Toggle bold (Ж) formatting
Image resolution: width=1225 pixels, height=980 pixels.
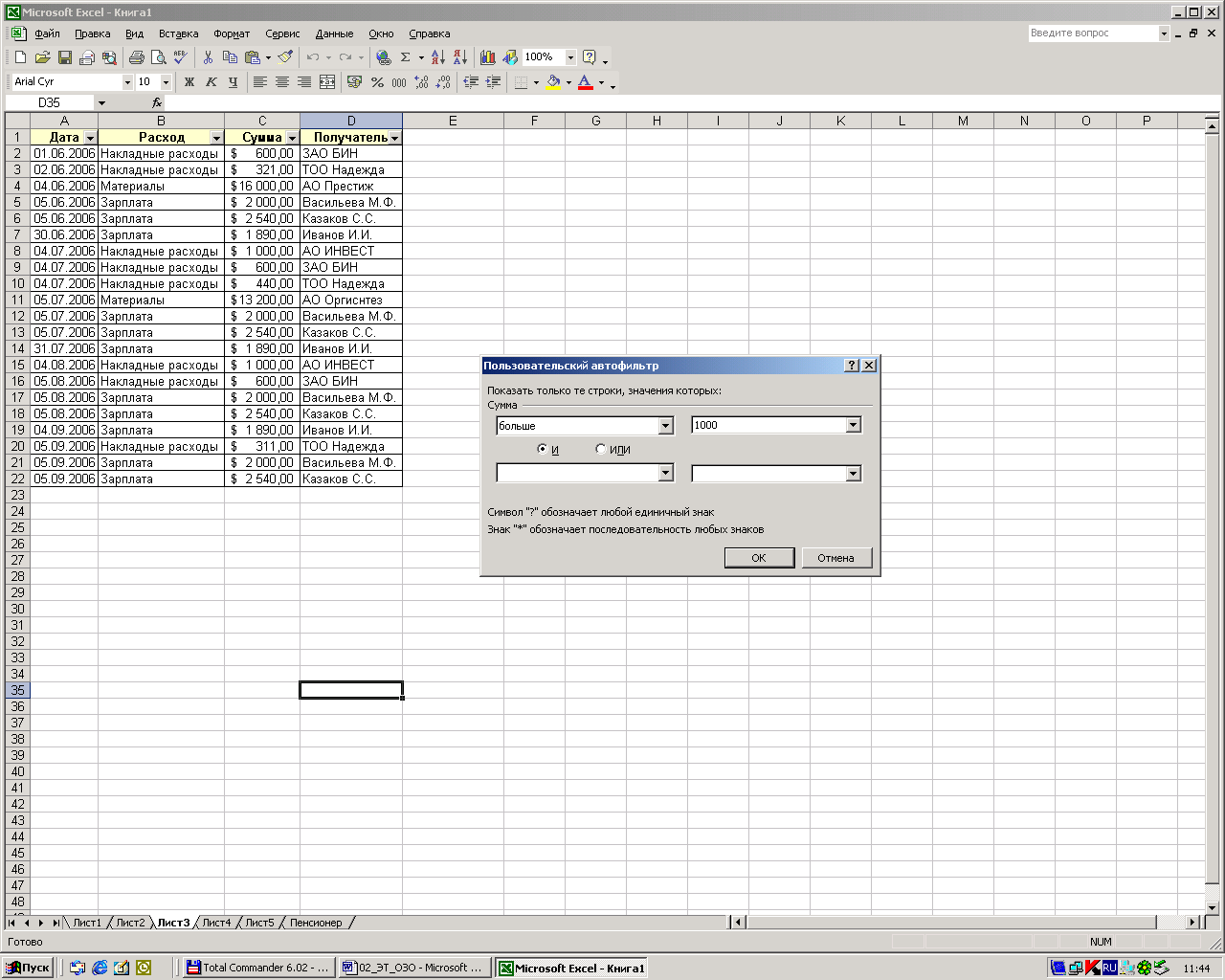pyautogui.click(x=189, y=82)
